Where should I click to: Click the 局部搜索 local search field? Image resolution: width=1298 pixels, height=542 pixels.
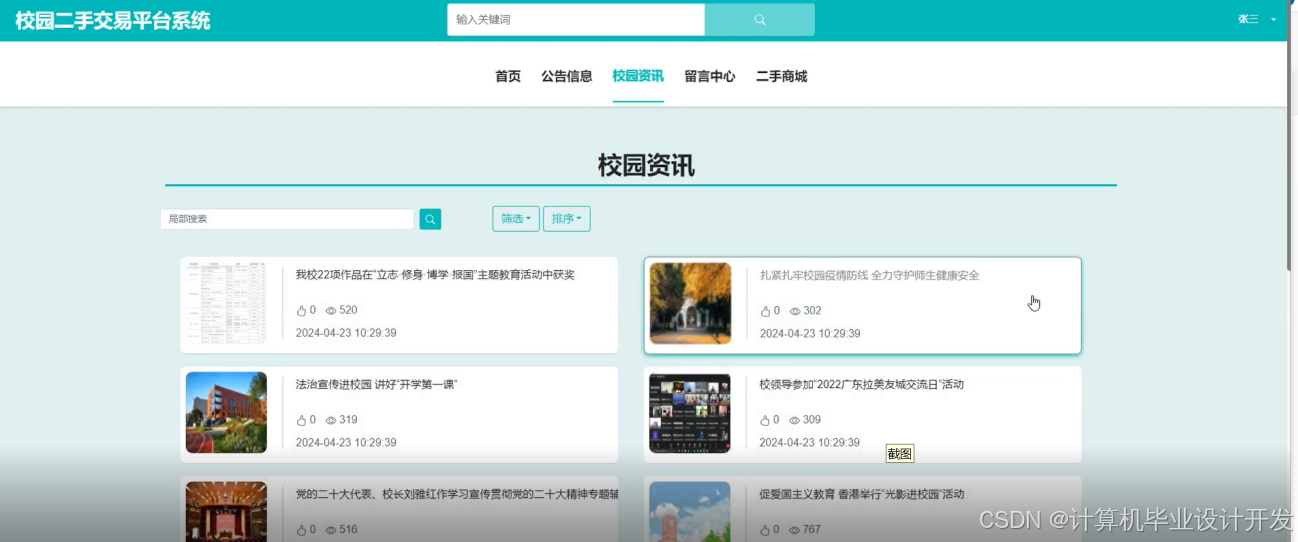[287, 219]
